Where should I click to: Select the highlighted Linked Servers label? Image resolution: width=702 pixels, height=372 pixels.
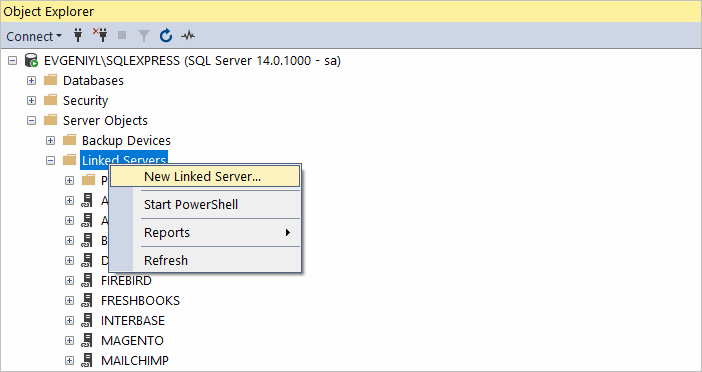(124, 160)
